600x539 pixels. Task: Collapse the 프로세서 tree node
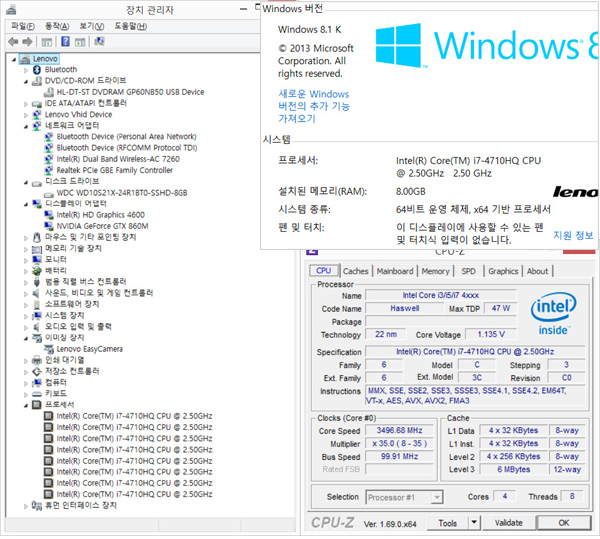26,405
